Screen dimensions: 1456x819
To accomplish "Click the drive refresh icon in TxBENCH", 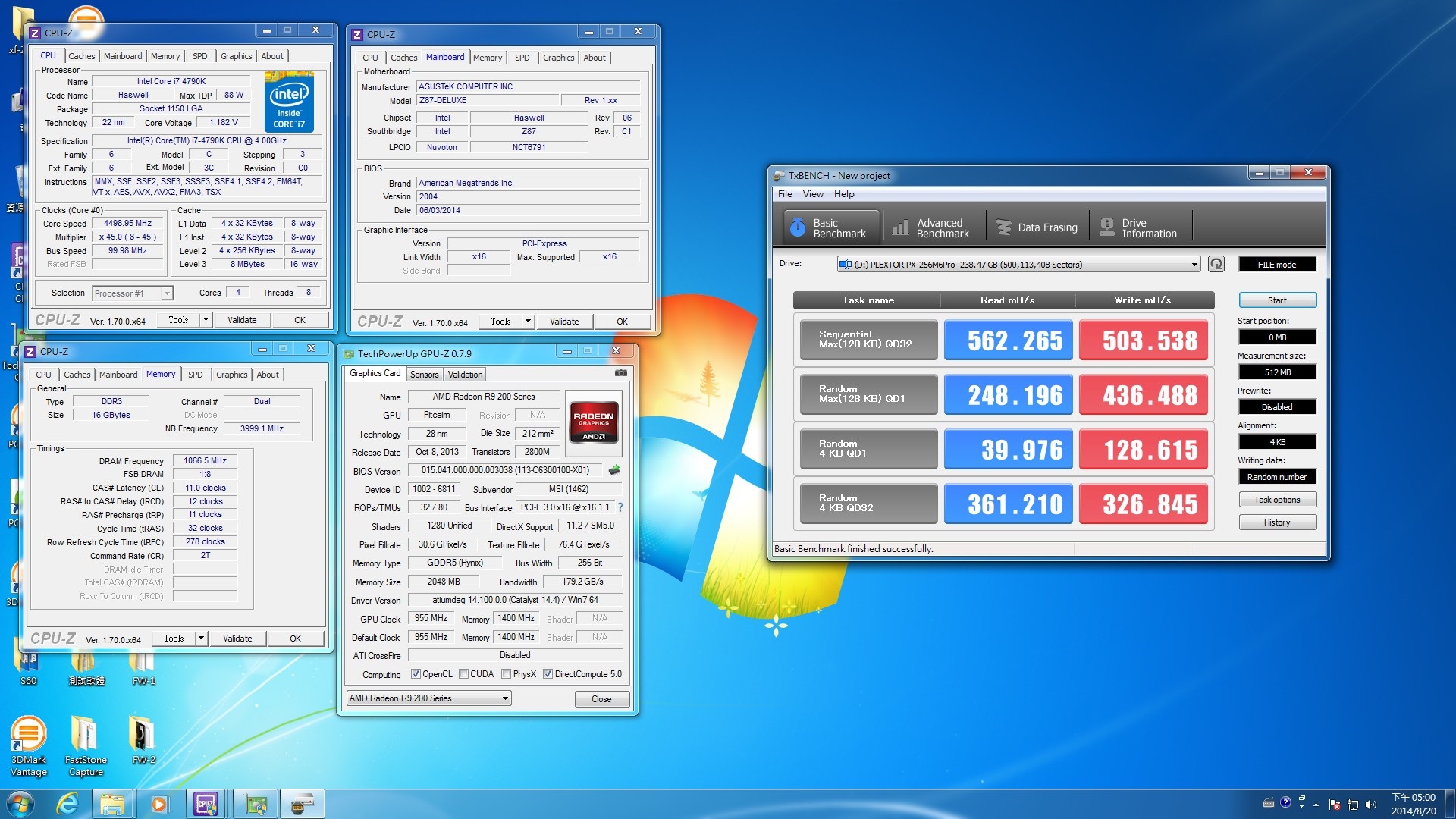I will (x=1216, y=264).
